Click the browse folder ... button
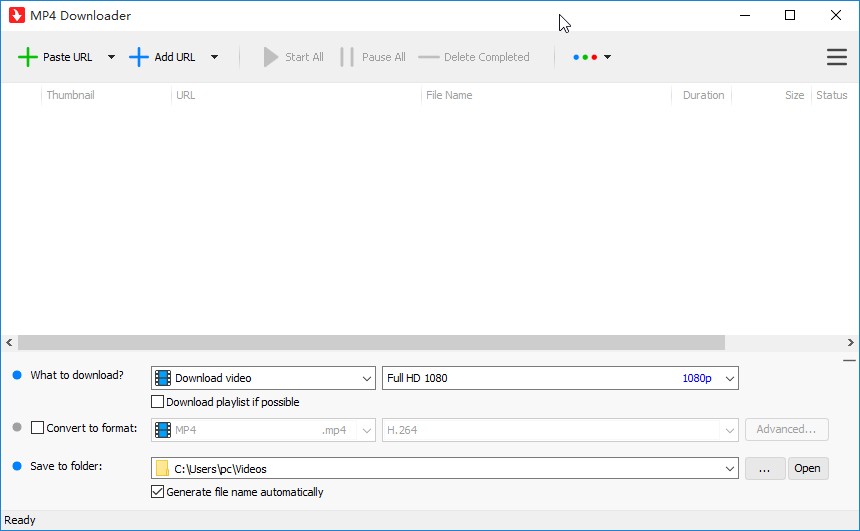This screenshot has height=531, width=860. tap(765, 468)
